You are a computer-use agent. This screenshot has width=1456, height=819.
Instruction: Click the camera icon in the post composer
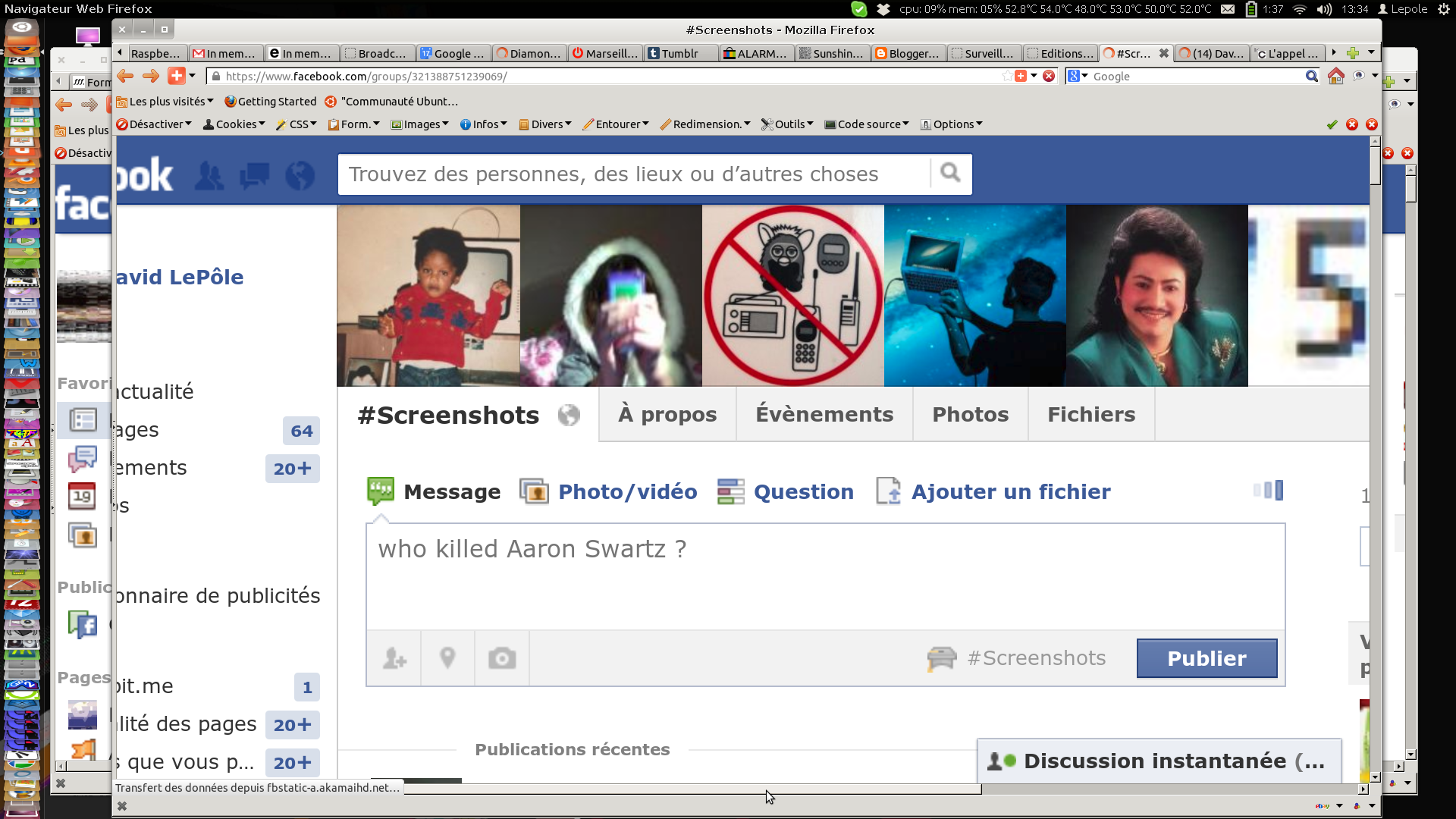[x=501, y=658]
